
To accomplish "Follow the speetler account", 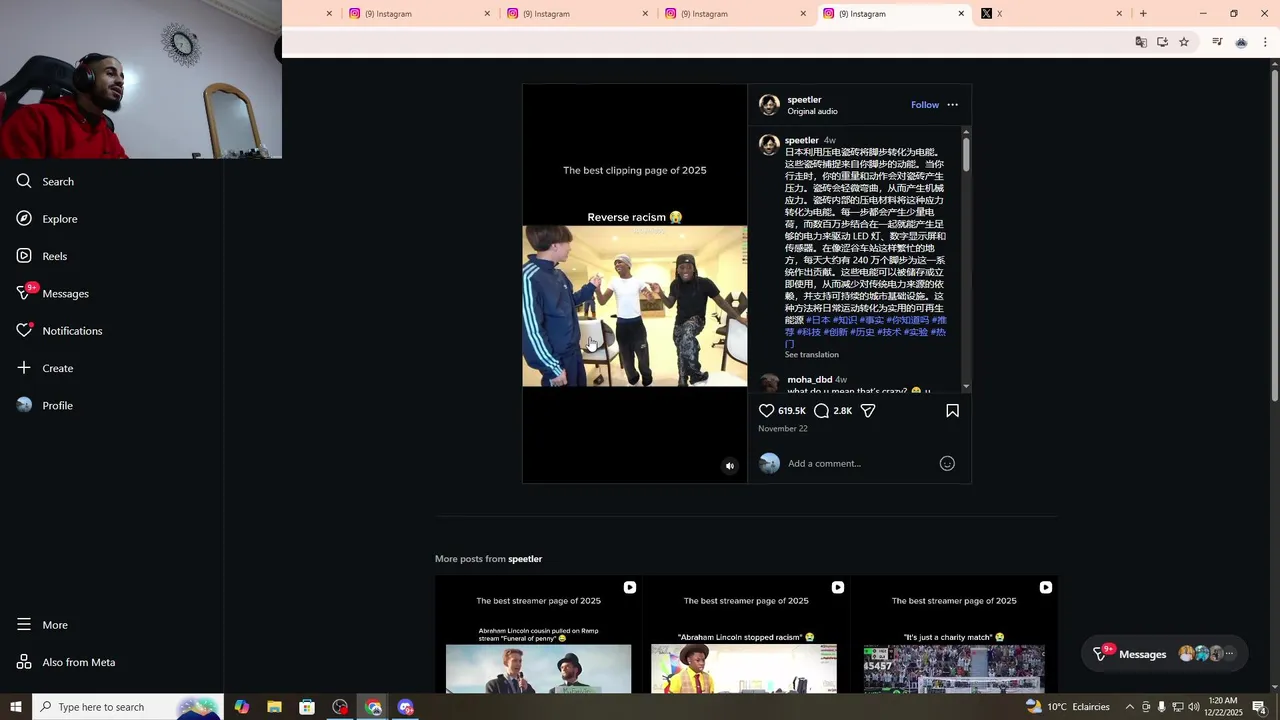I will (925, 105).
